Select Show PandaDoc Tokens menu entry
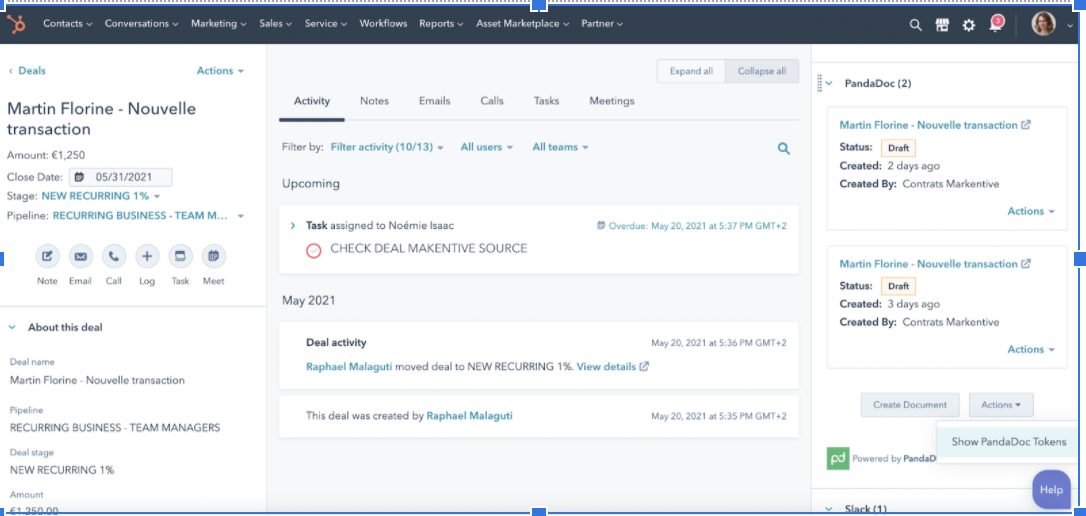 tap(1009, 442)
